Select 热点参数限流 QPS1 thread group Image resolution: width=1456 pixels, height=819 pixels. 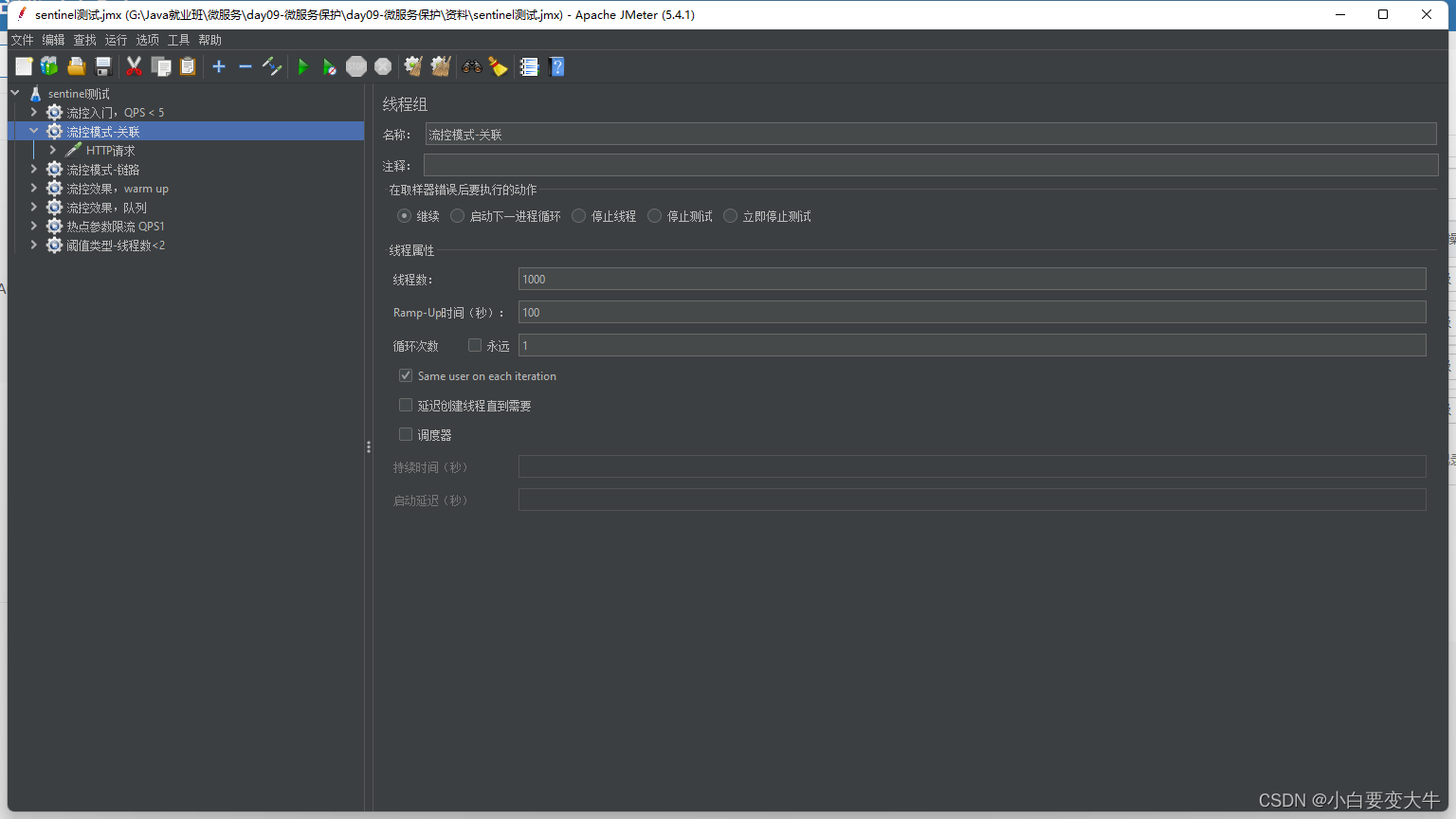pos(115,227)
